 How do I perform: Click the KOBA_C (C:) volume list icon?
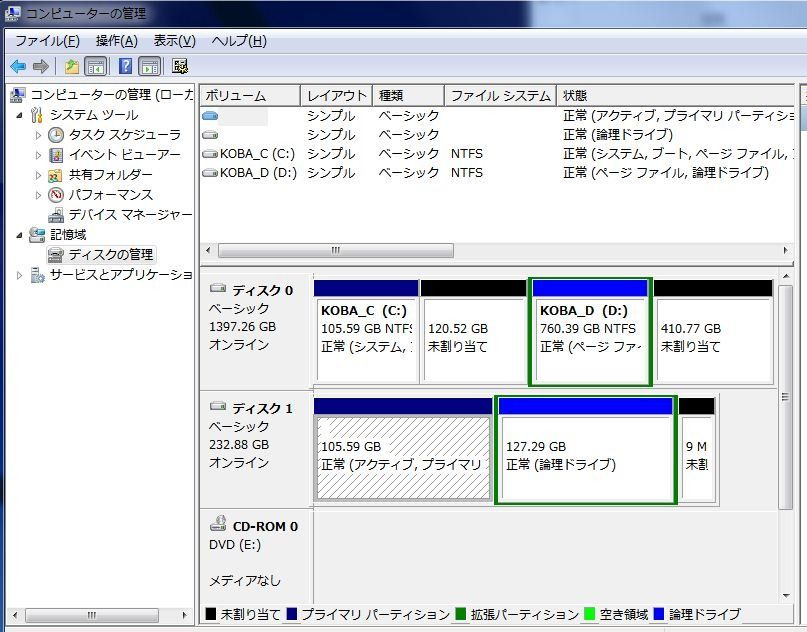tap(209, 154)
